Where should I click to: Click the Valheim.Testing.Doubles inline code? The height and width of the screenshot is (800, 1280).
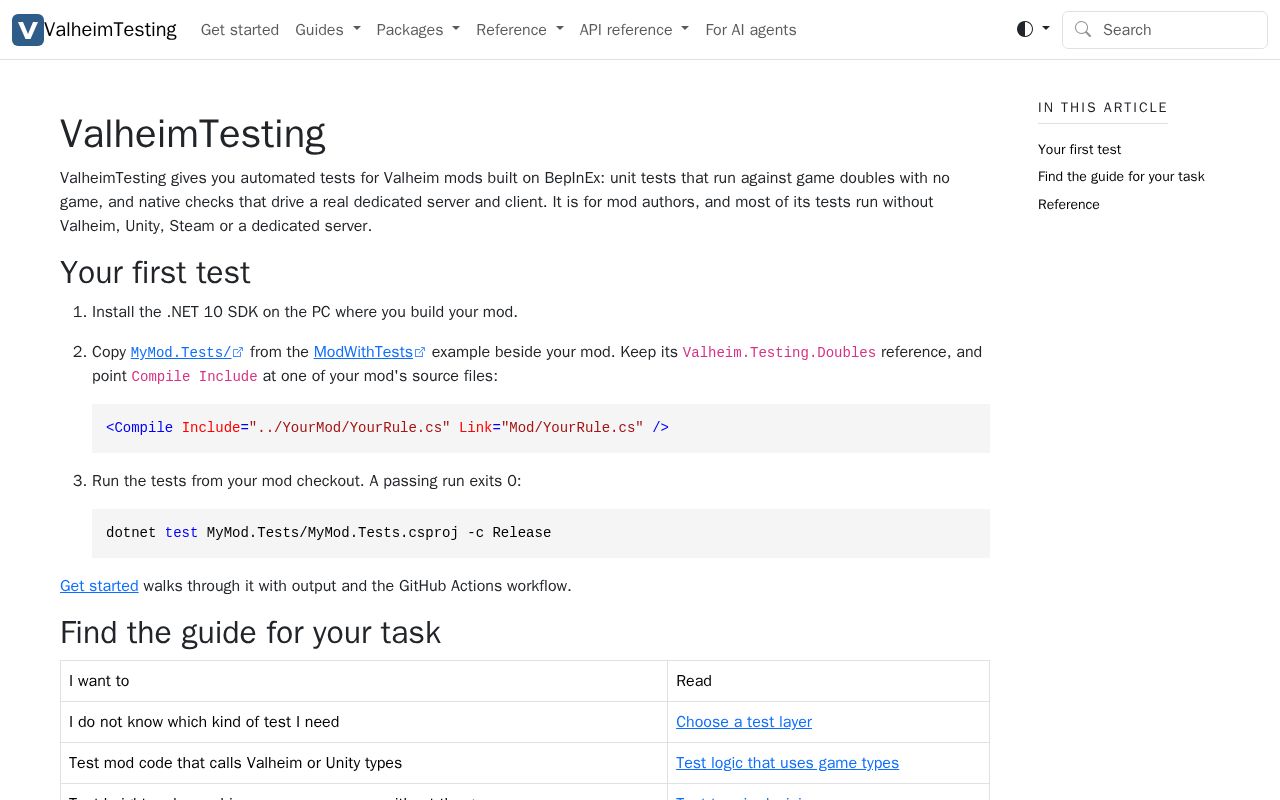tap(779, 352)
